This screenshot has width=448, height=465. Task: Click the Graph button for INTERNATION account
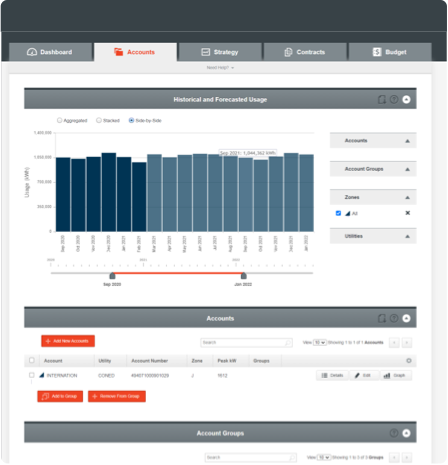395,376
